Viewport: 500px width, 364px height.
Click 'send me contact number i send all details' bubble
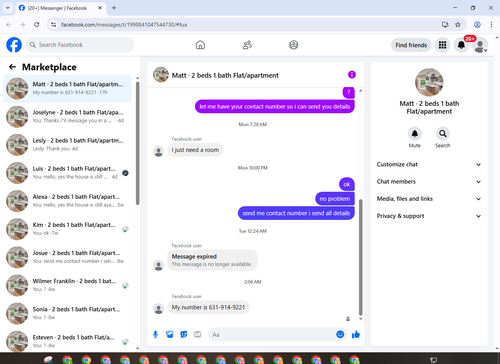(296, 213)
